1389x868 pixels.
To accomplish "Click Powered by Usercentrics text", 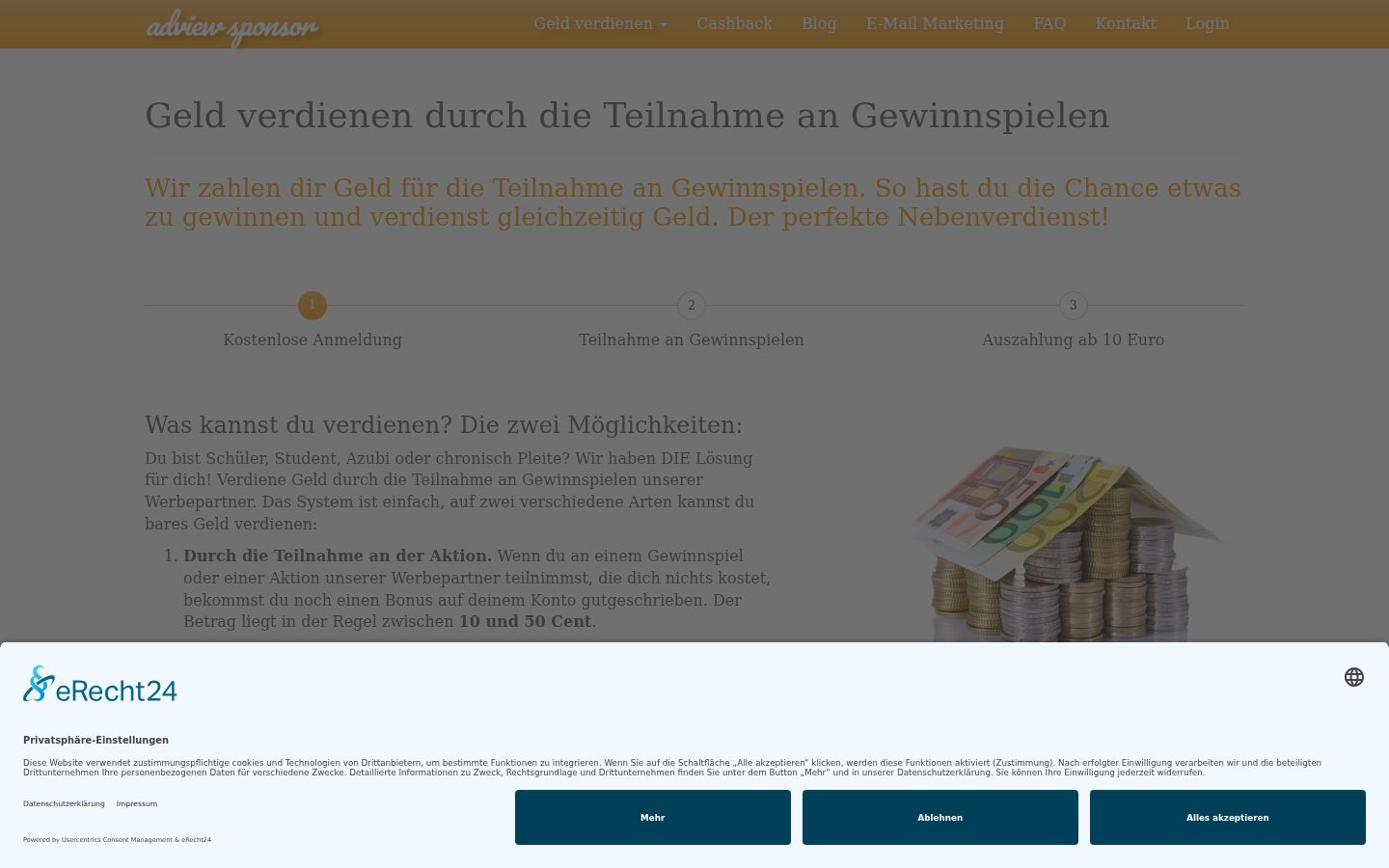I will (117, 840).
